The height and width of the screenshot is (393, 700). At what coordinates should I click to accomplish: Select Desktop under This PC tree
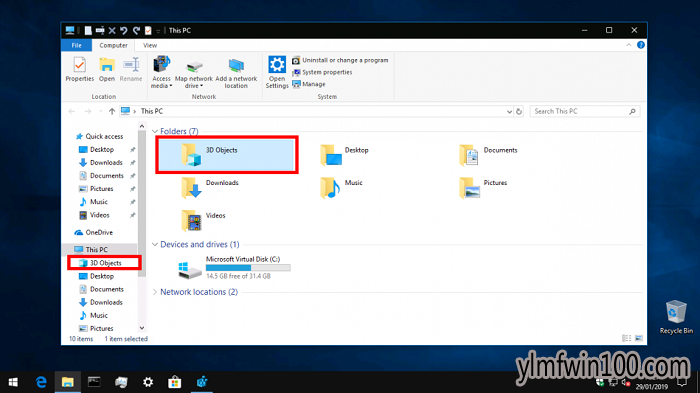(x=102, y=276)
